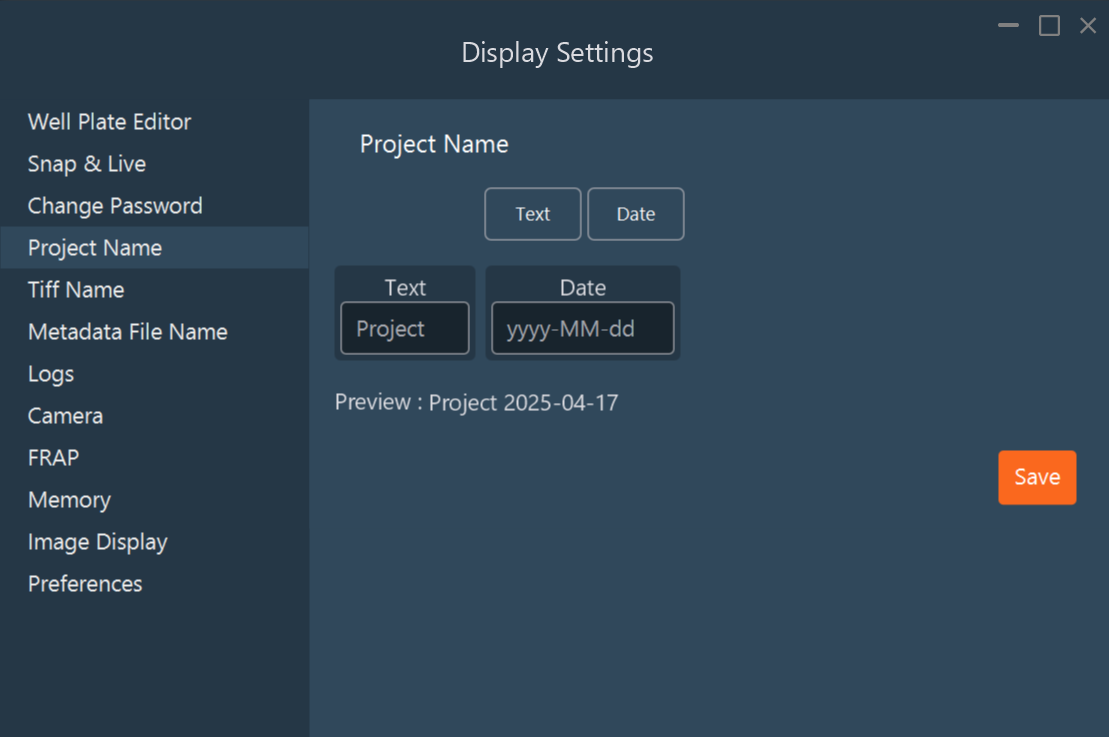Viewport: 1109px width, 737px height.
Task: Save the project name settings
Action: [1037, 477]
